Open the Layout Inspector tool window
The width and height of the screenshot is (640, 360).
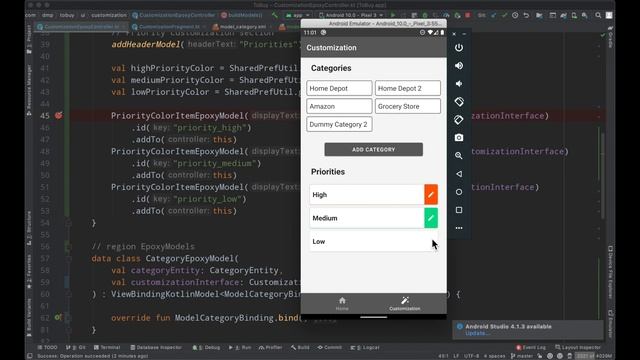pyautogui.click(x=578, y=347)
